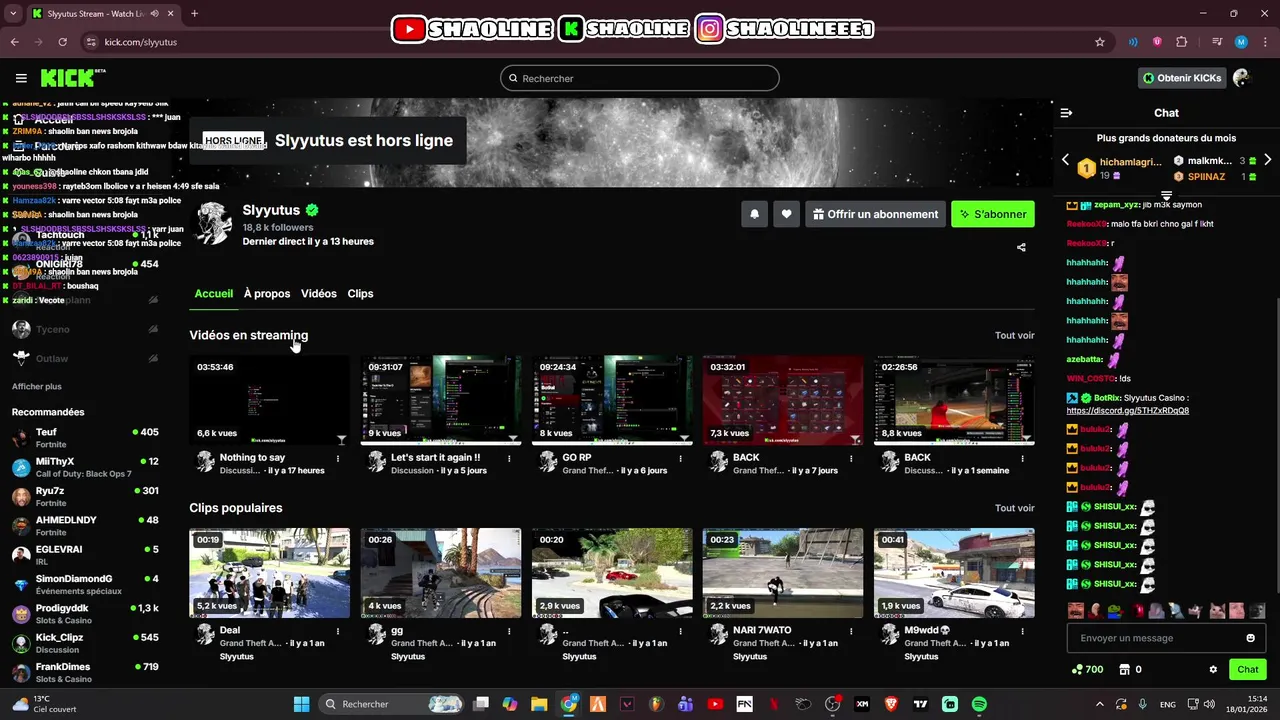The height and width of the screenshot is (720, 1280).
Task: Switch to the À propos tab
Action: coord(267,293)
